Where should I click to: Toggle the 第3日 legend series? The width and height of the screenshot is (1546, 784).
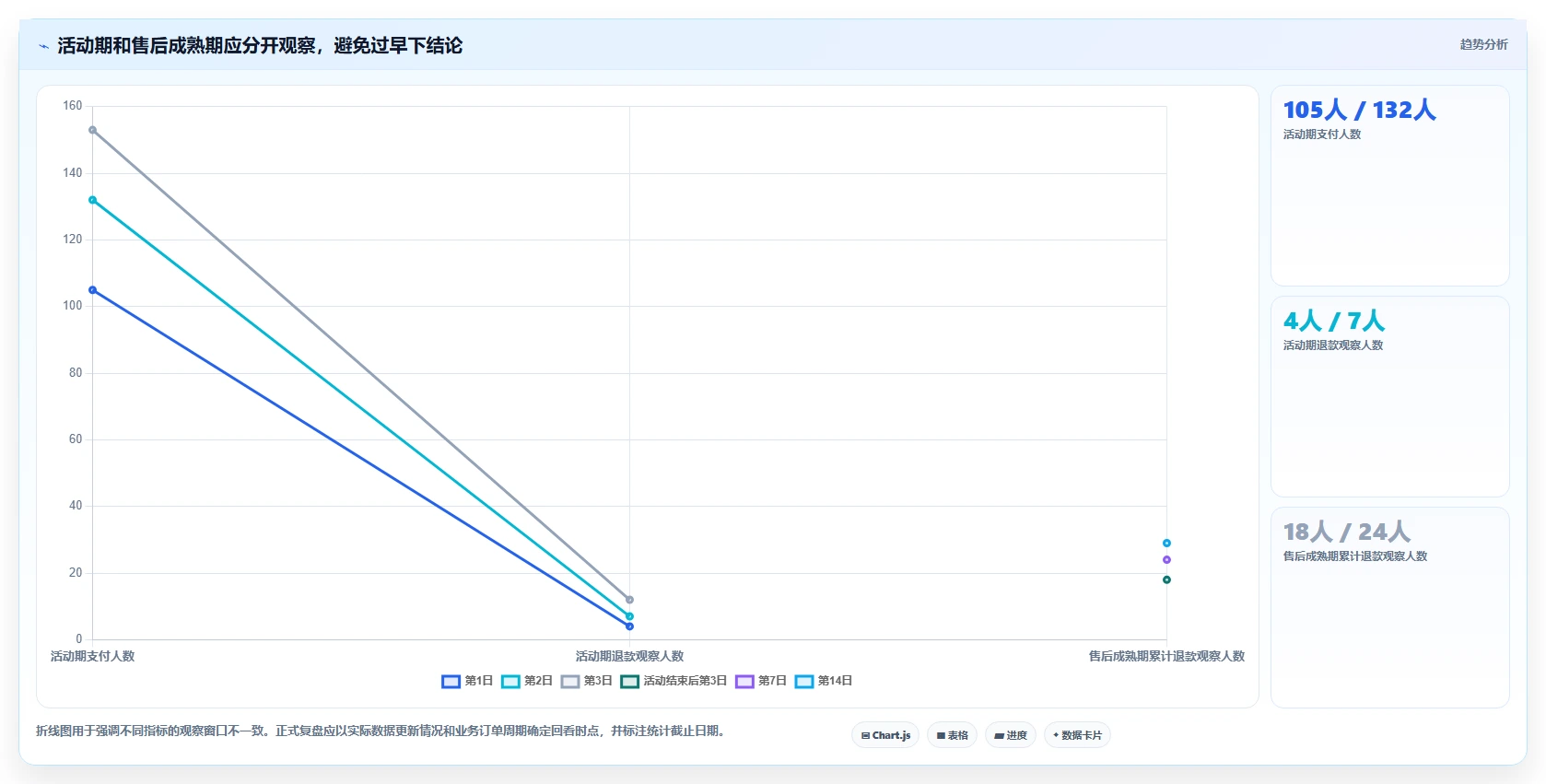(587, 682)
